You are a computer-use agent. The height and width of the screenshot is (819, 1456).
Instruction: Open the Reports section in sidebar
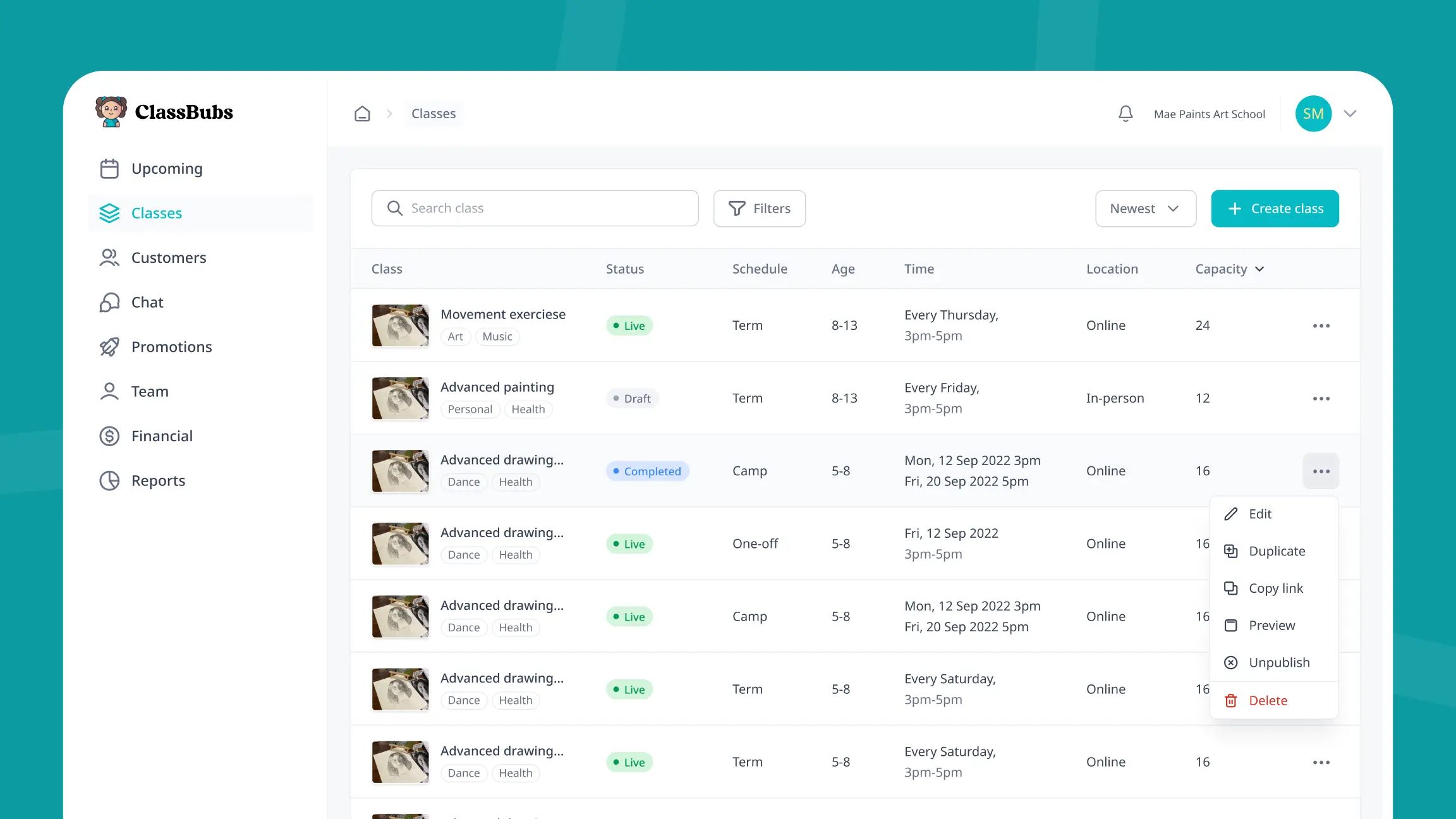click(158, 481)
